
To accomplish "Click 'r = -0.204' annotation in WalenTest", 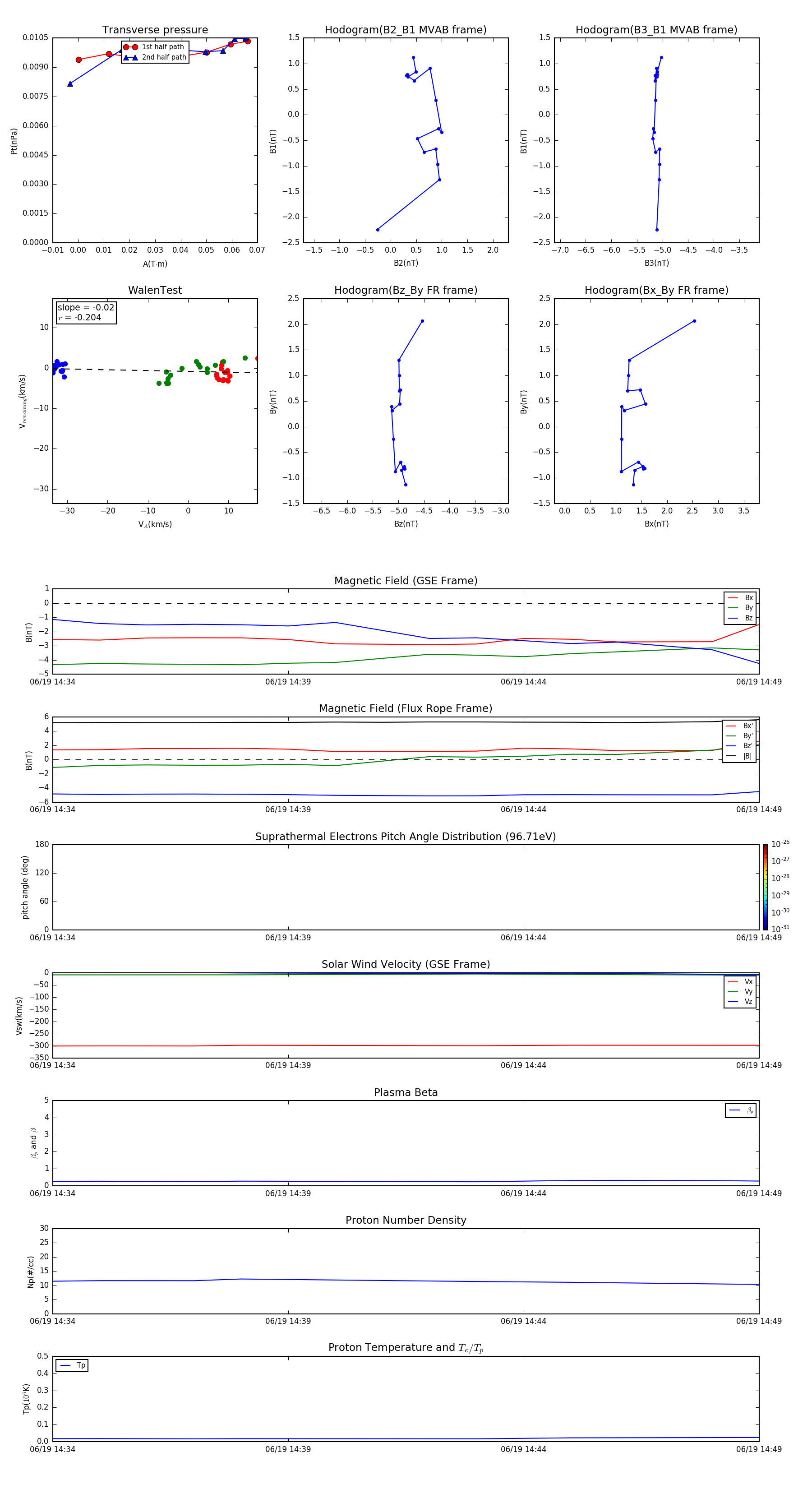I will pos(80,317).
